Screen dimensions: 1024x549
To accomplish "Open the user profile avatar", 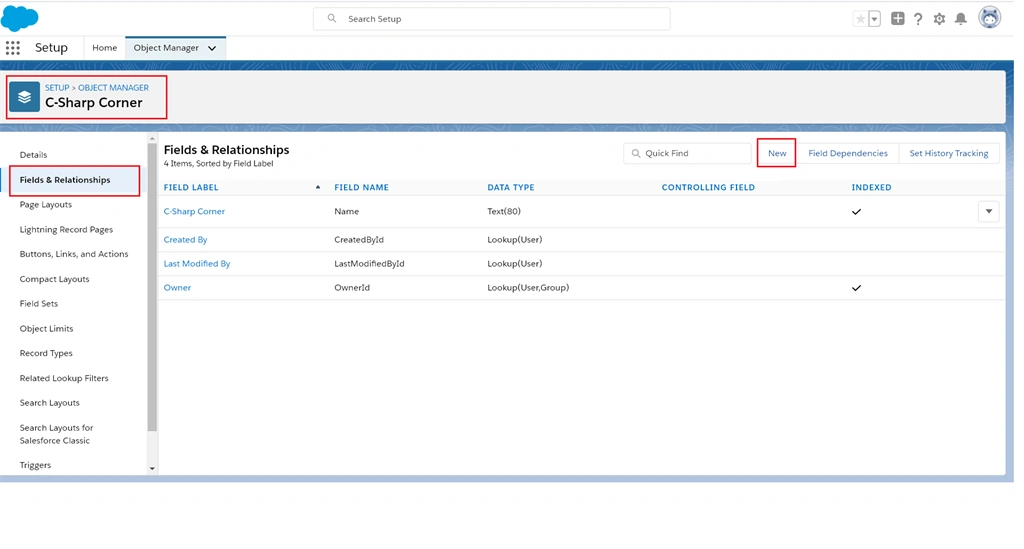I will click(989, 18).
